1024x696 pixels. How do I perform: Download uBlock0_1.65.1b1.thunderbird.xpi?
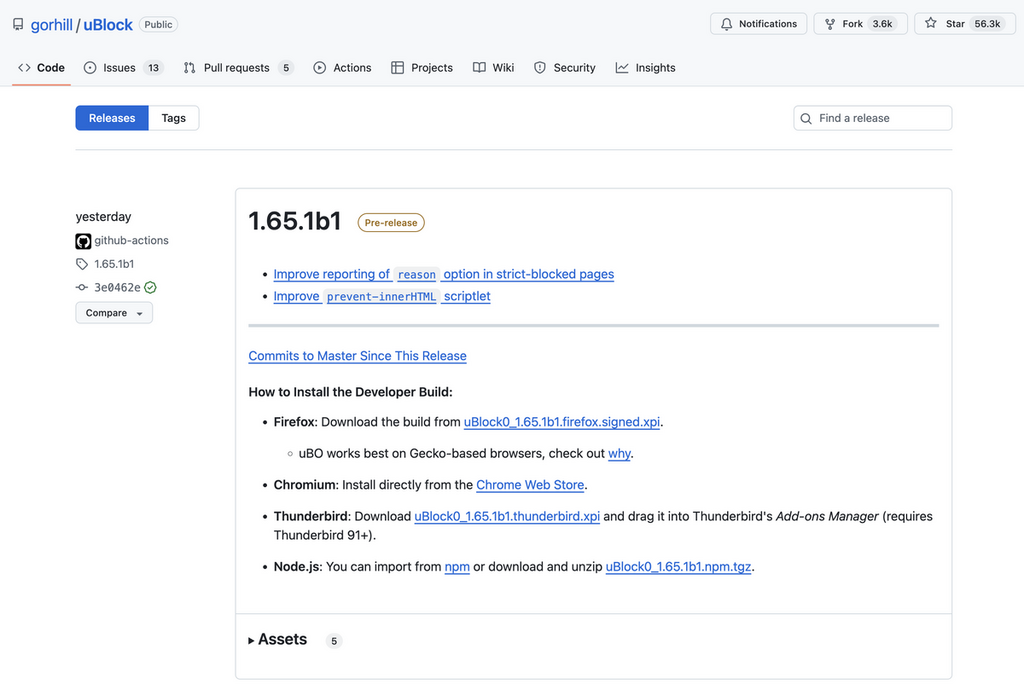pyautogui.click(x=507, y=516)
